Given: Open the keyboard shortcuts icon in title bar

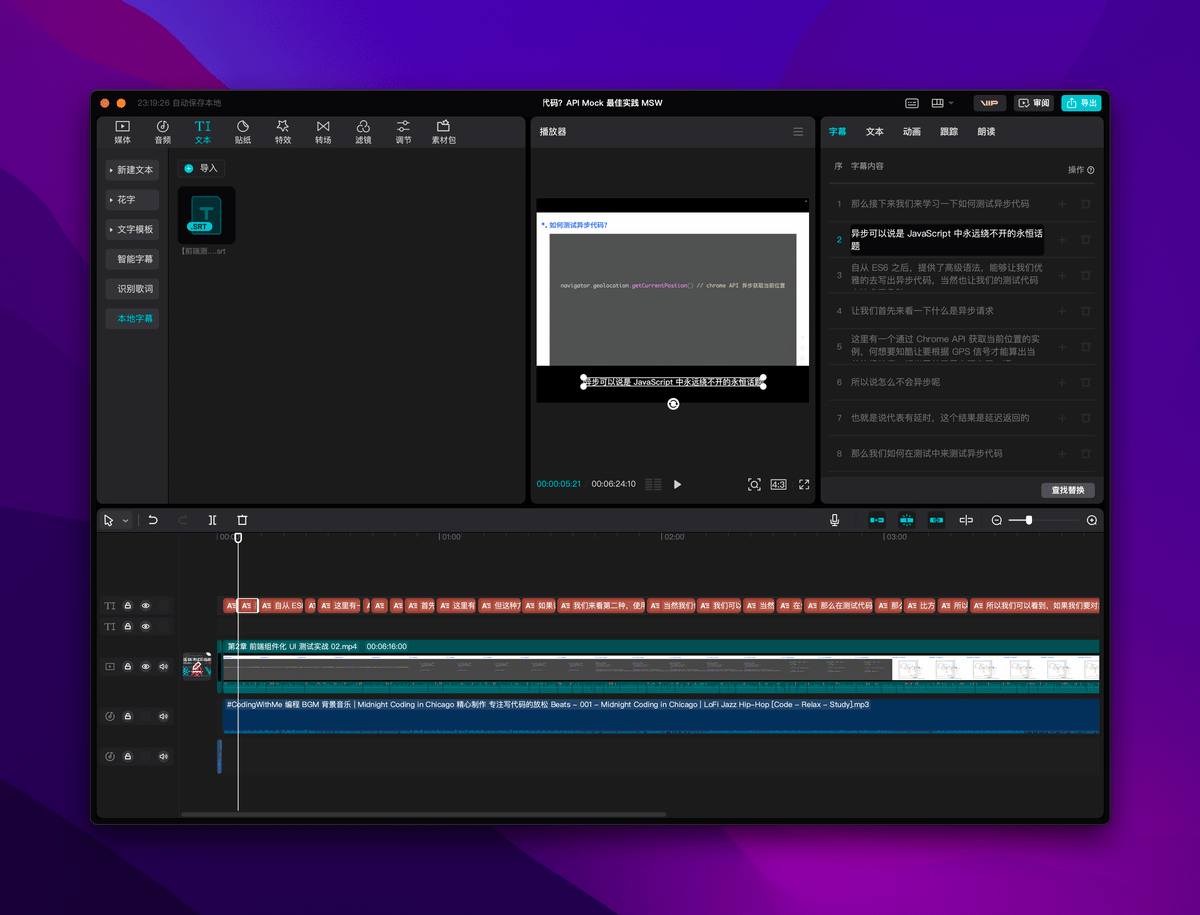Looking at the screenshot, I should pyautogui.click(x=912, y=103).
